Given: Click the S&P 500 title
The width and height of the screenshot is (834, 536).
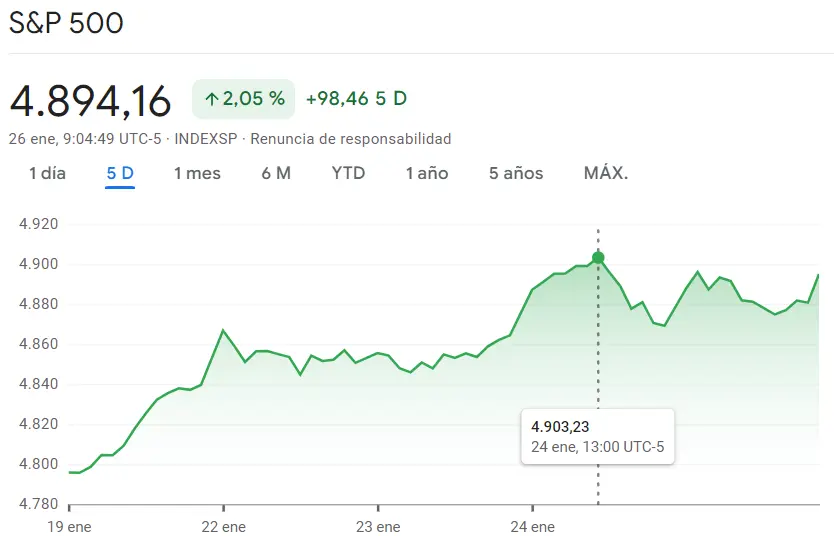Looking at the screenshot, I should [66, 24].
